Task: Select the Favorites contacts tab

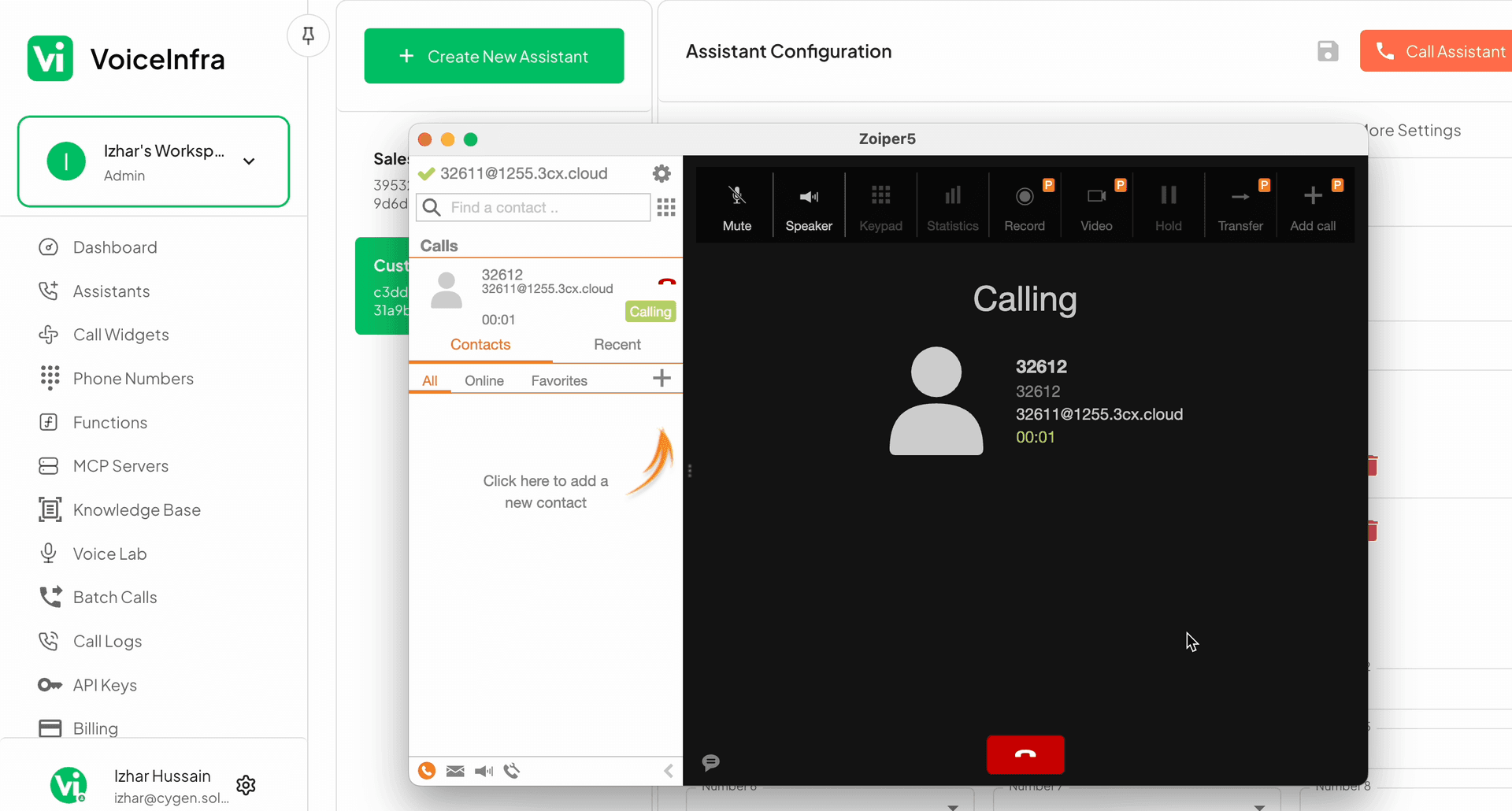Action: click(x=559, y=380)
